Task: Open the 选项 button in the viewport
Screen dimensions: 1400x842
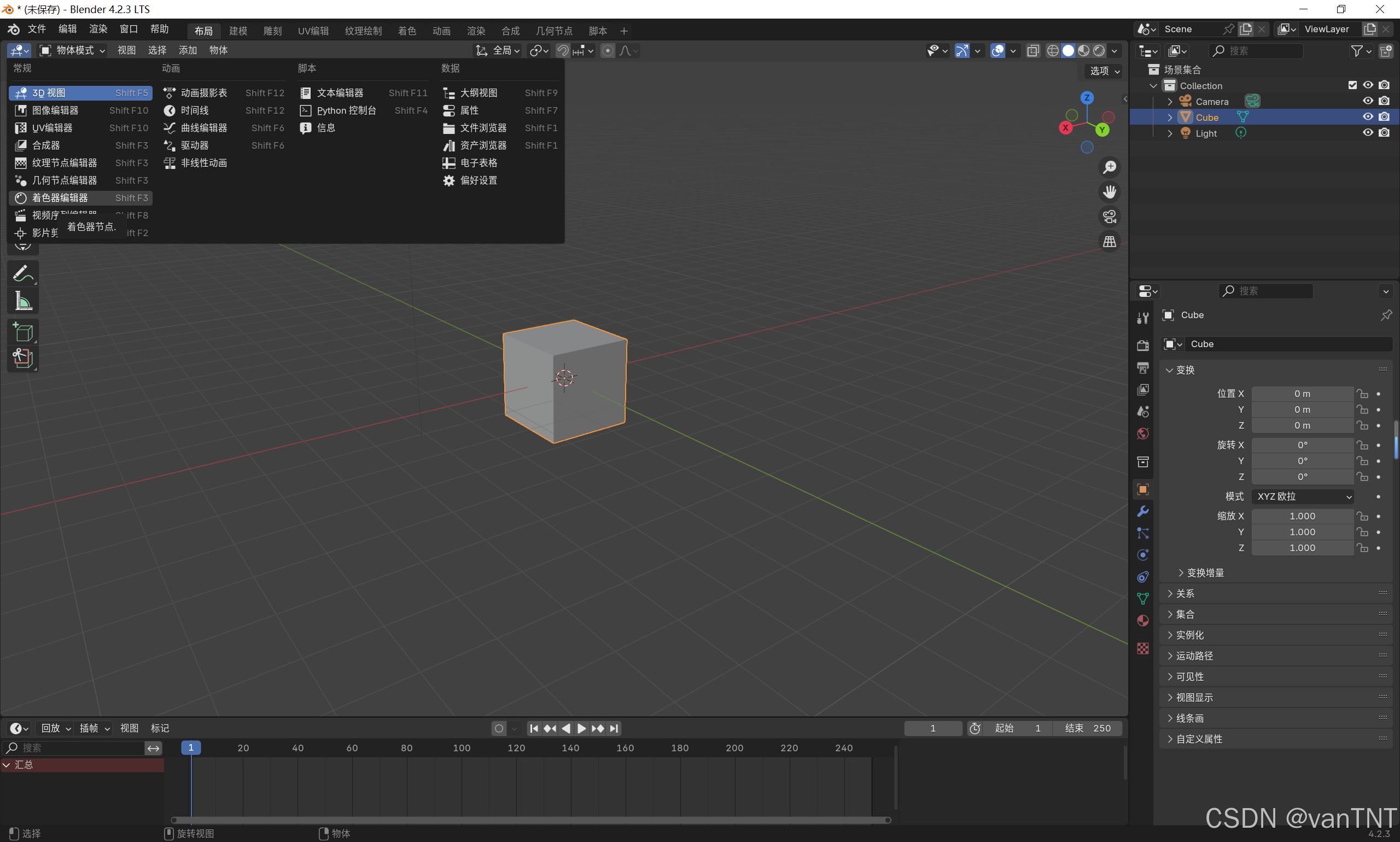Action: pyautogui.click(x=1104, y=71)
